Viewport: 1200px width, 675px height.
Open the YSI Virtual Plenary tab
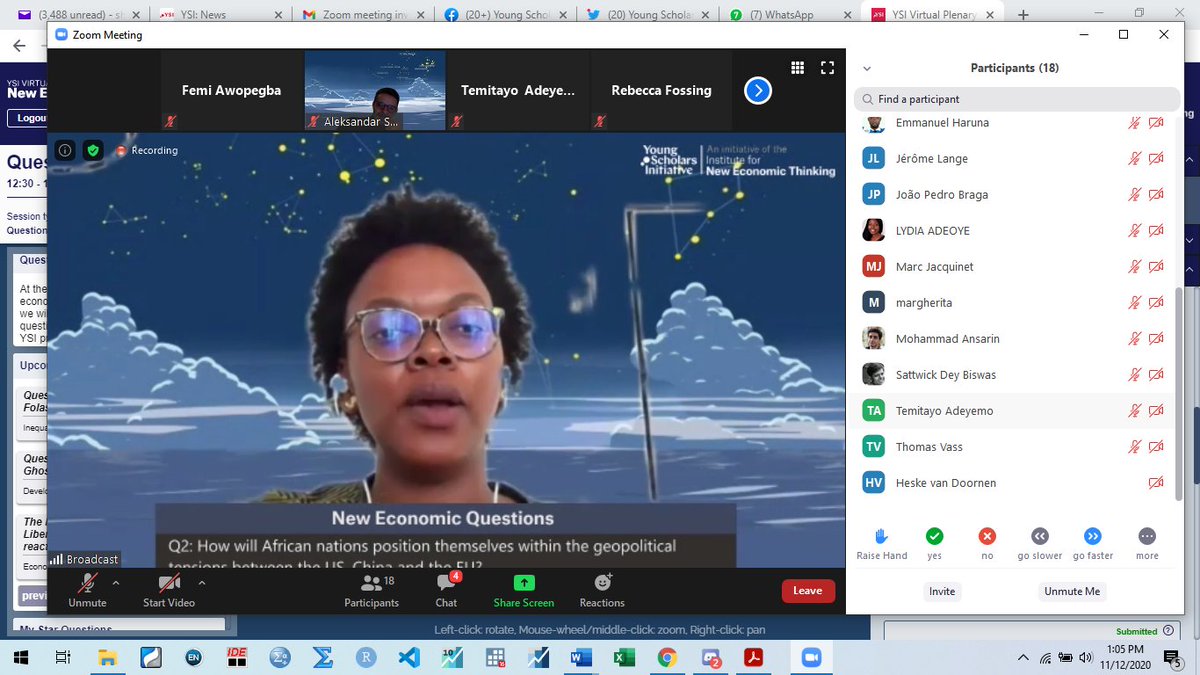[x=933, y=15]
